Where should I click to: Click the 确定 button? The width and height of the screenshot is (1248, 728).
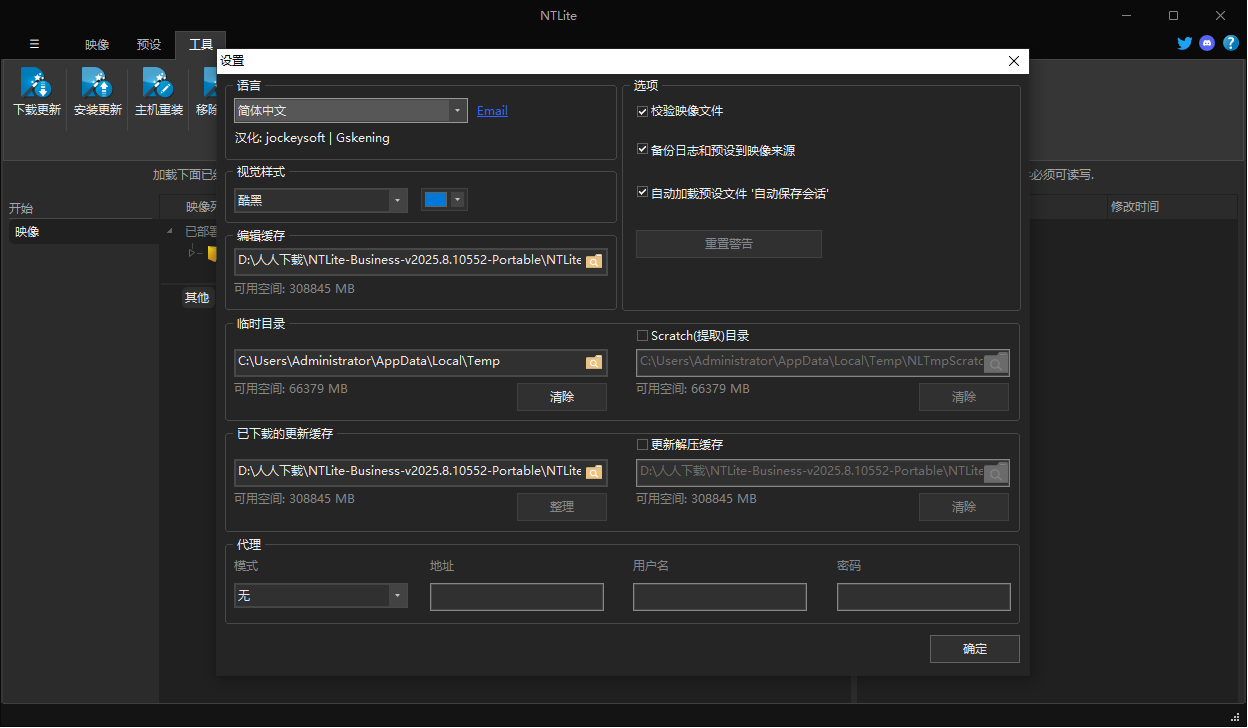coord(974,649)
